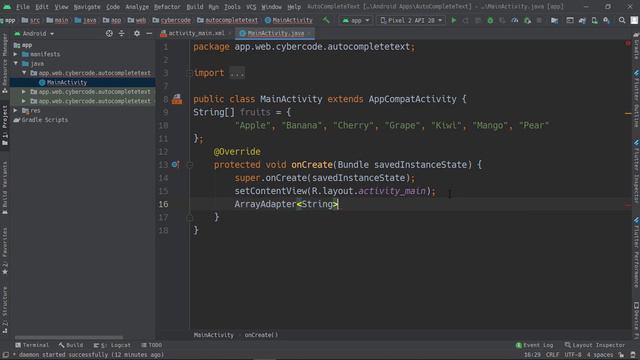Open SDK Manager icon in toolbar

tap(607, 20)
